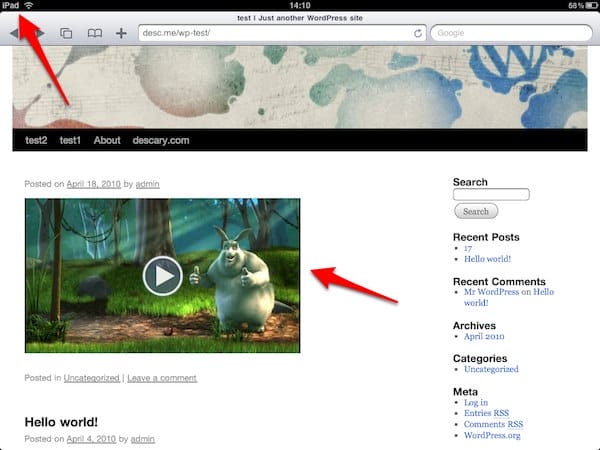This screenshot has height=450, width=600.
Task: Click the Leave a comment link
Action: [162, 378]
